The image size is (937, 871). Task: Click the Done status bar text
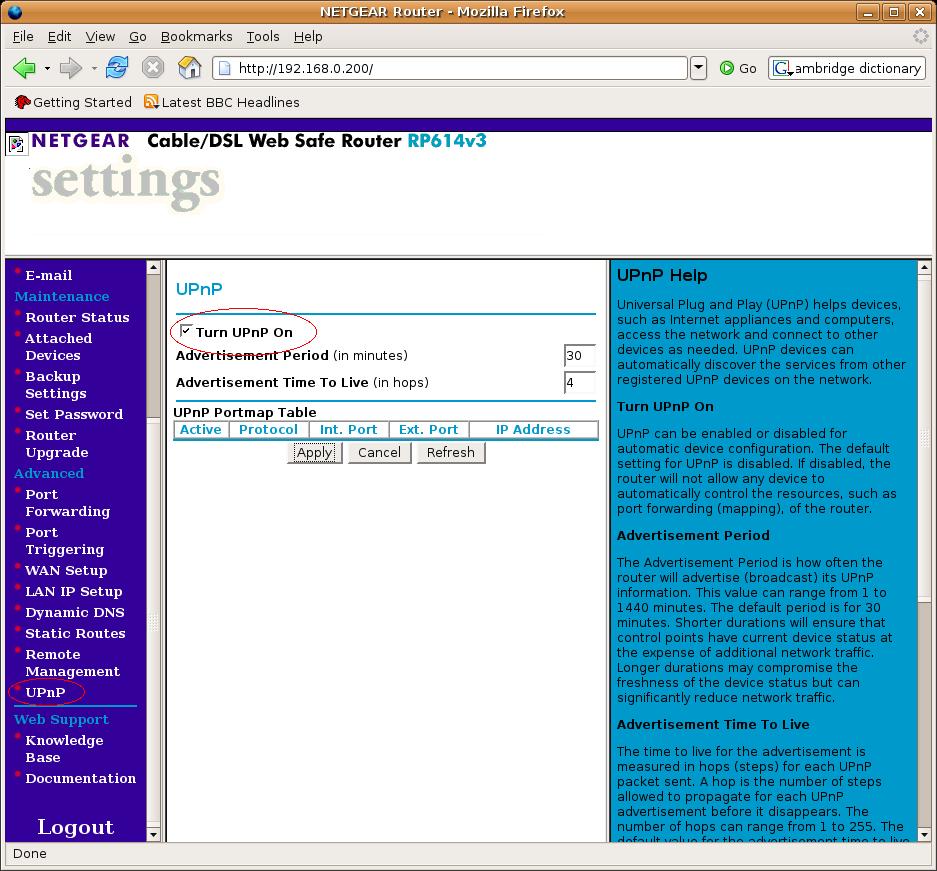[30, 854]
